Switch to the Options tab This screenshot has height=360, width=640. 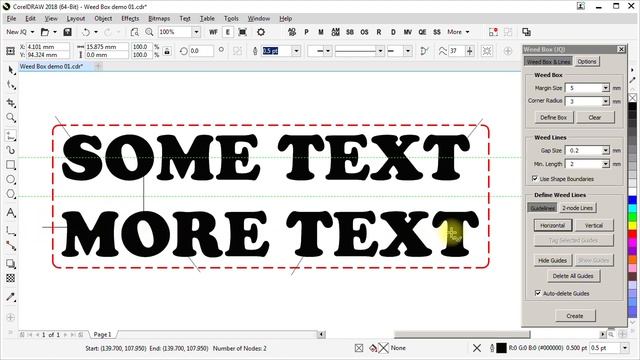[x=587, y=61]
